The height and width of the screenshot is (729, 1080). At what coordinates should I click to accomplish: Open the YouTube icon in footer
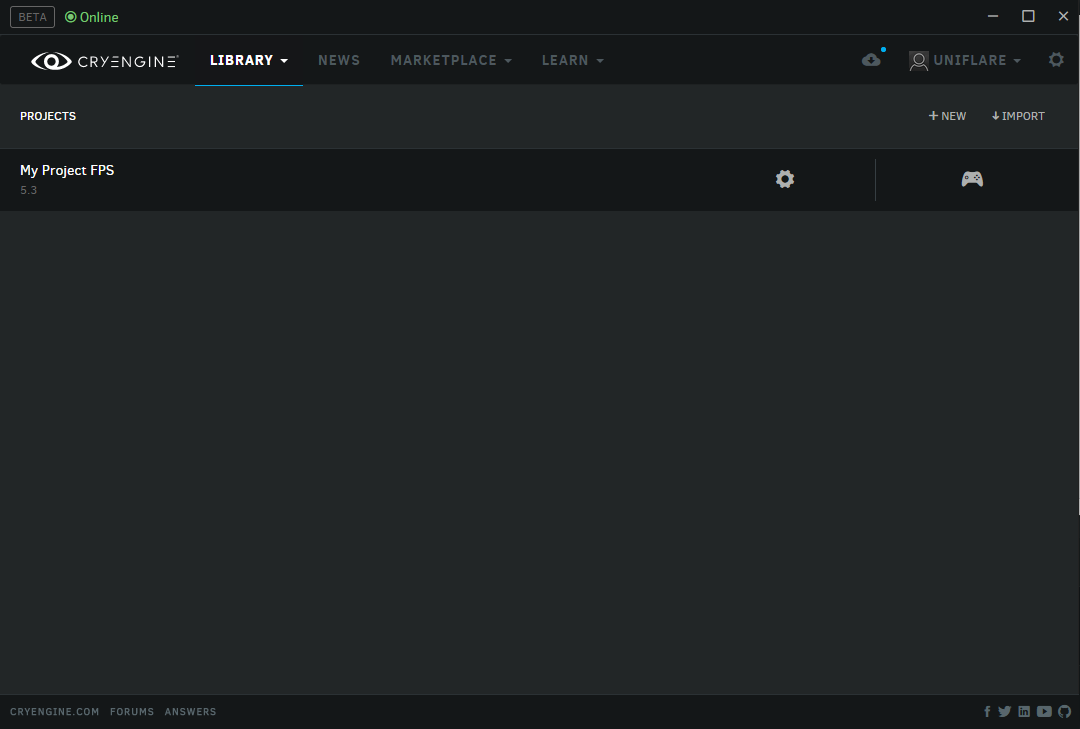1044,712
